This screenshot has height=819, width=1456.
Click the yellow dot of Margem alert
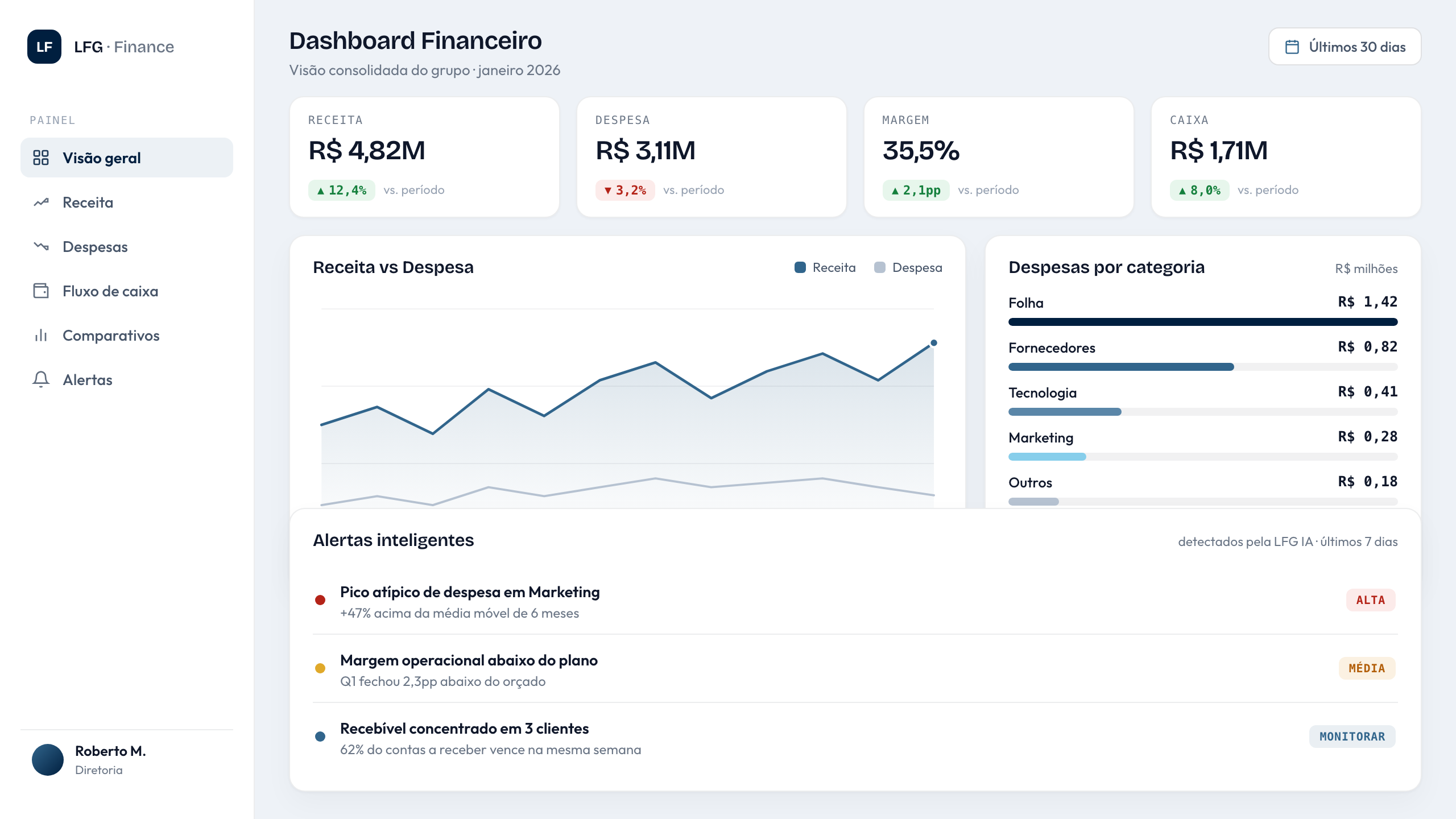pos(320,668)
